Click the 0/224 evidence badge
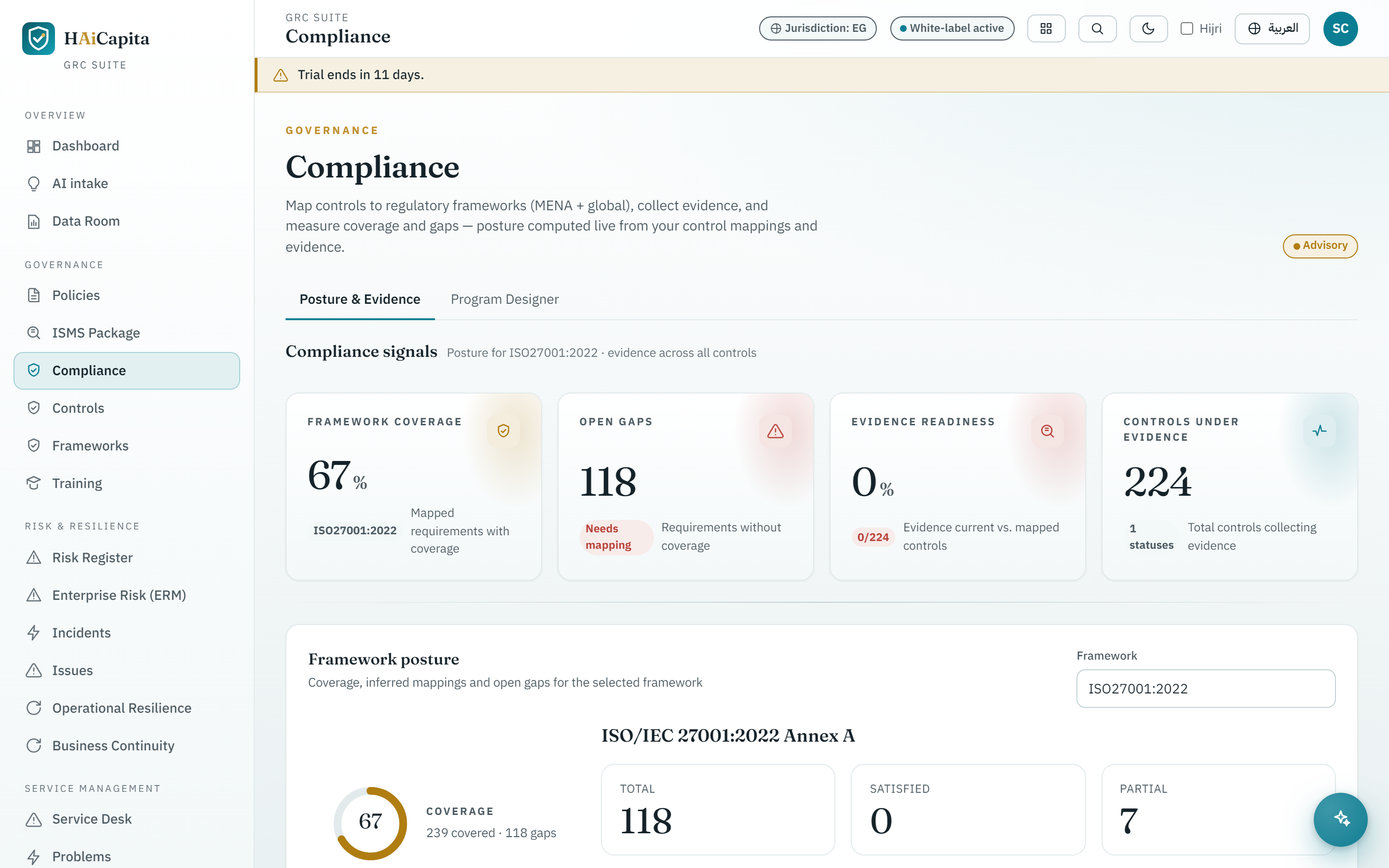The image size is (1389, 868). [x=873, y=537]
